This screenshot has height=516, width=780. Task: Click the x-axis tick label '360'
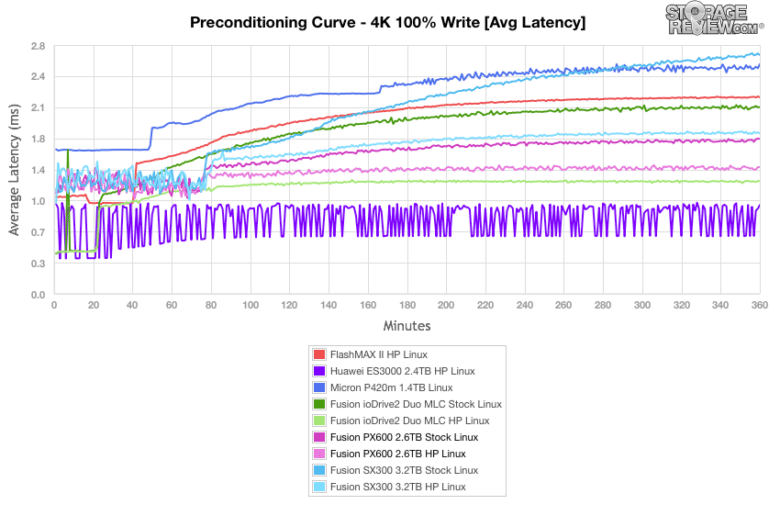click(760, 305)
